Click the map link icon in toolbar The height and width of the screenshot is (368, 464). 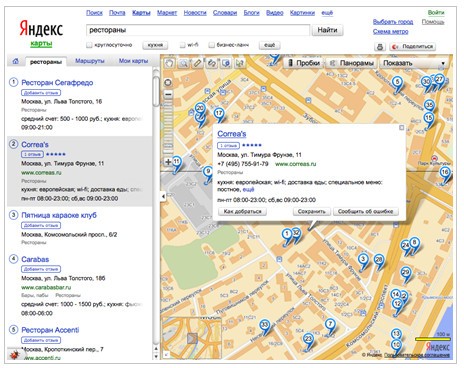point(211,63)
